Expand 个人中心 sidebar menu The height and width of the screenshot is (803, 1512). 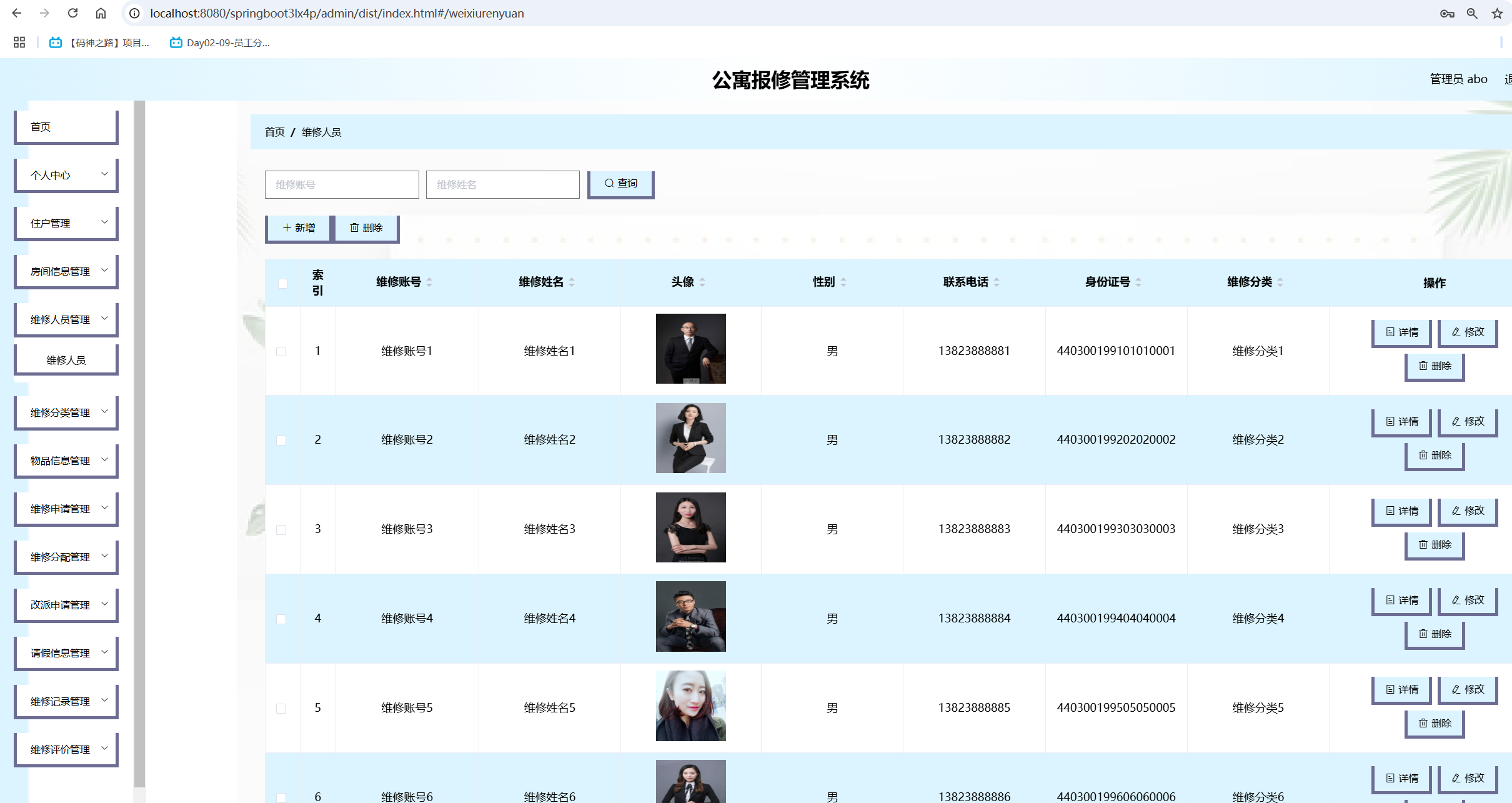coord(66,175)
